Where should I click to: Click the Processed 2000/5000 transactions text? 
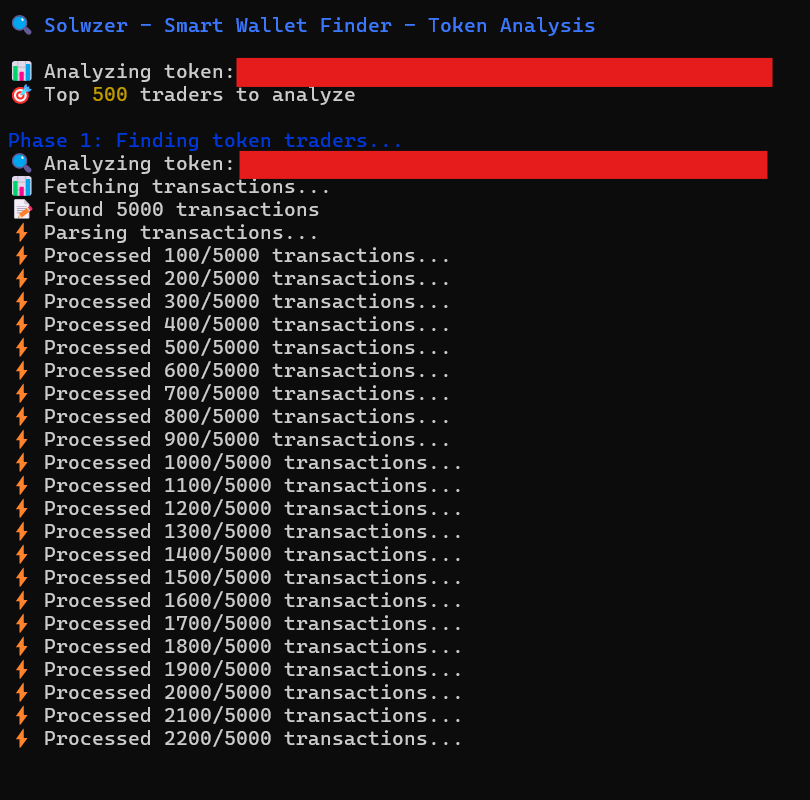(253, 692)
